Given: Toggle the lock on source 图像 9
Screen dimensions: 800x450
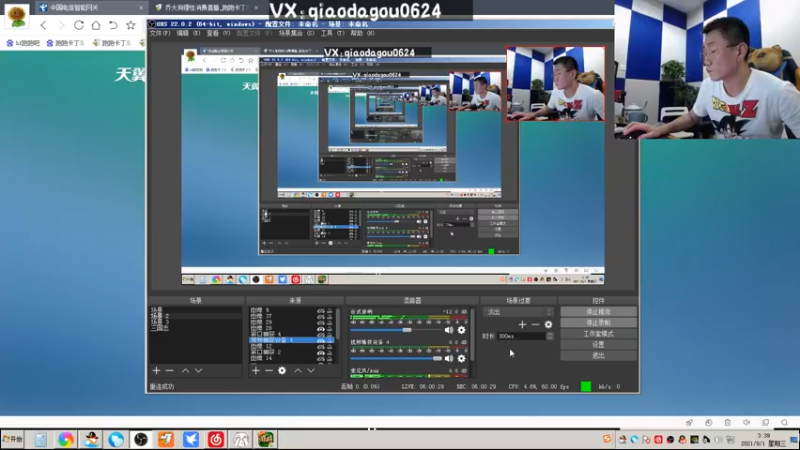Looking at the screenshot, I should point(330,310).
